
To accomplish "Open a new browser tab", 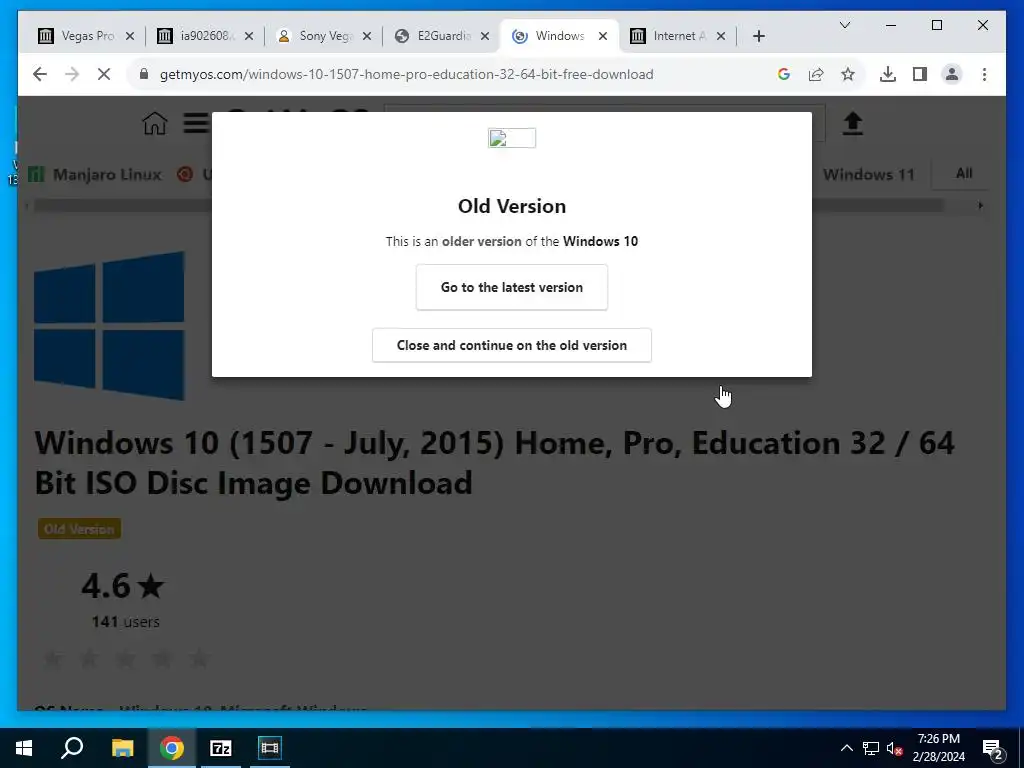I will pos(758,36).
